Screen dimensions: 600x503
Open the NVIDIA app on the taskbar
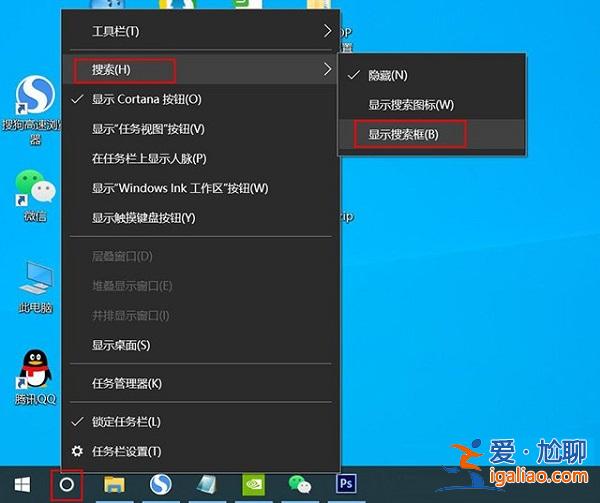click(253, 484)
